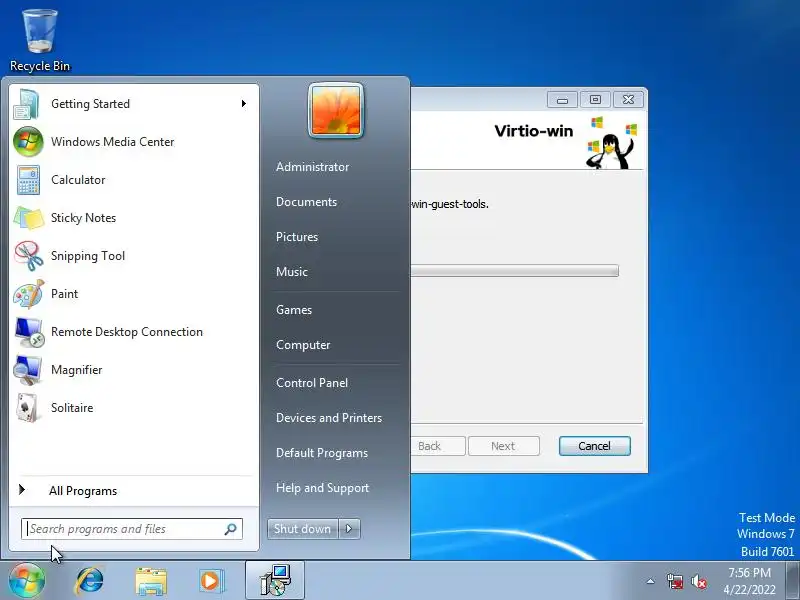800x600 pixels.
Task: Open the Solitaire cards icon
Action: coord(28,408)
